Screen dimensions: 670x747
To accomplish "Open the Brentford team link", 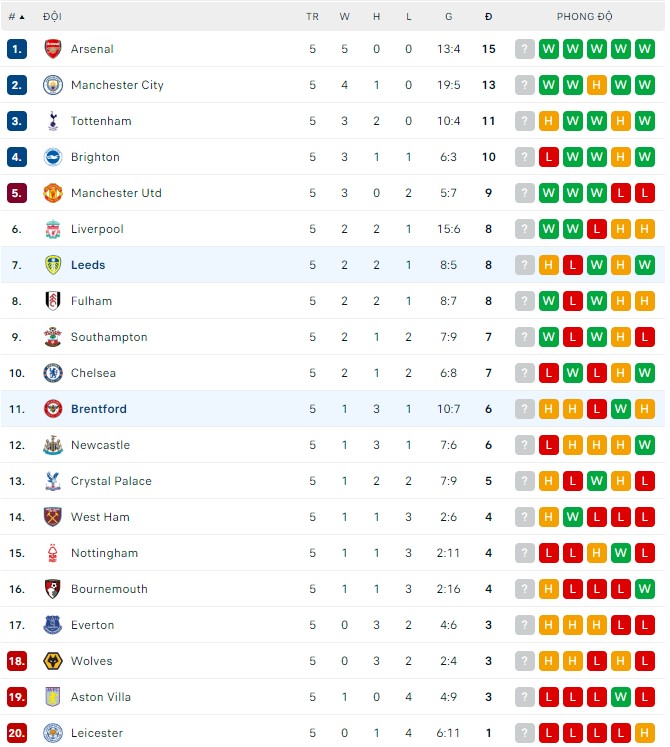I will (99, 409).
